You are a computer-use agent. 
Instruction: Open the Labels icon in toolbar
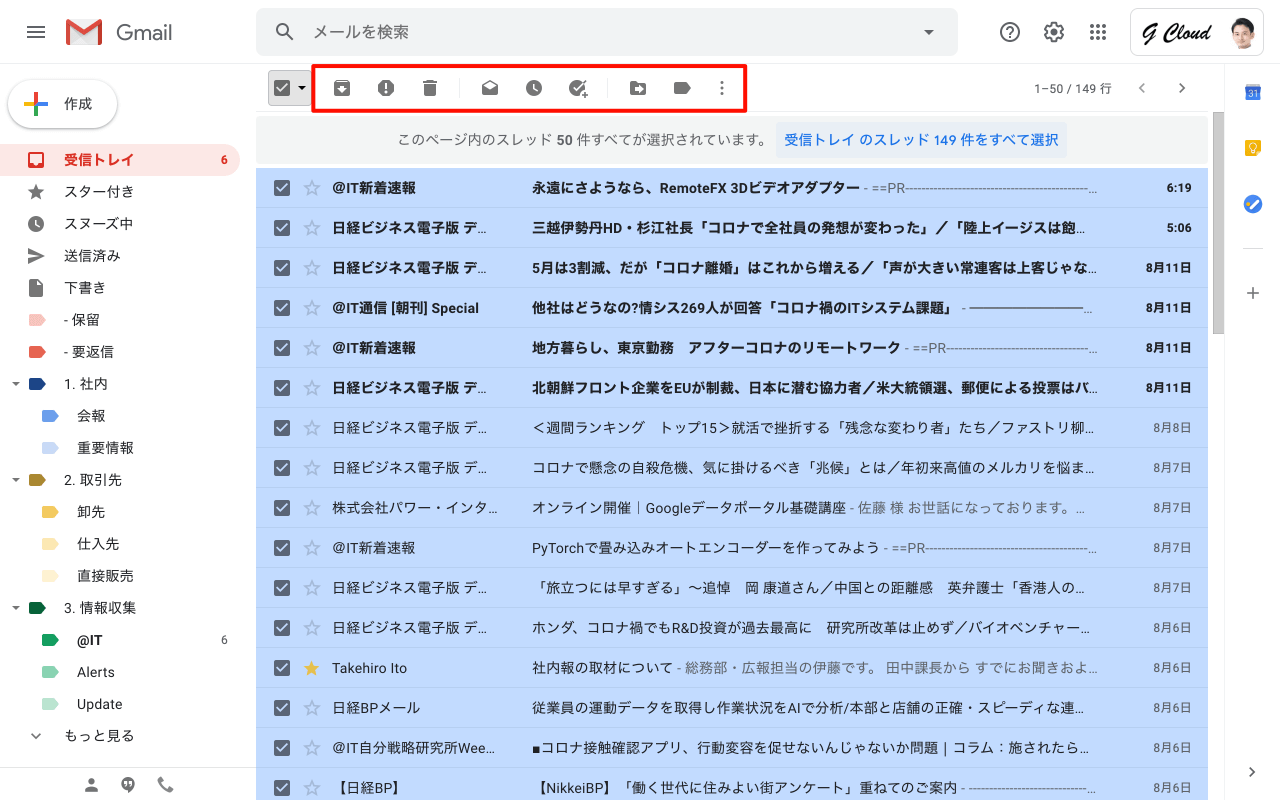click(x=682, y=88)
